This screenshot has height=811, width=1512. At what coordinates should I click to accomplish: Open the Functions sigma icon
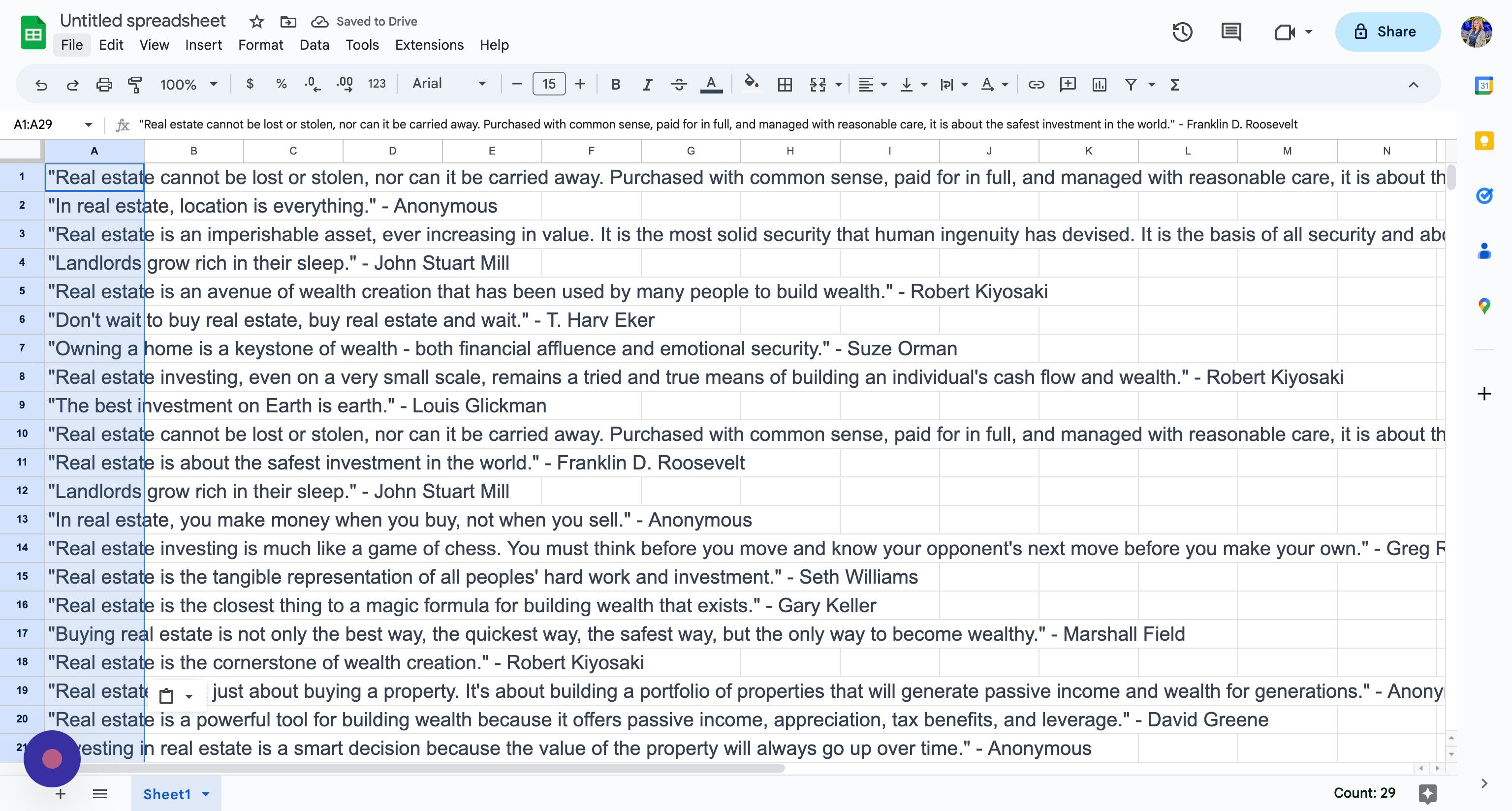click(1174, 85)
